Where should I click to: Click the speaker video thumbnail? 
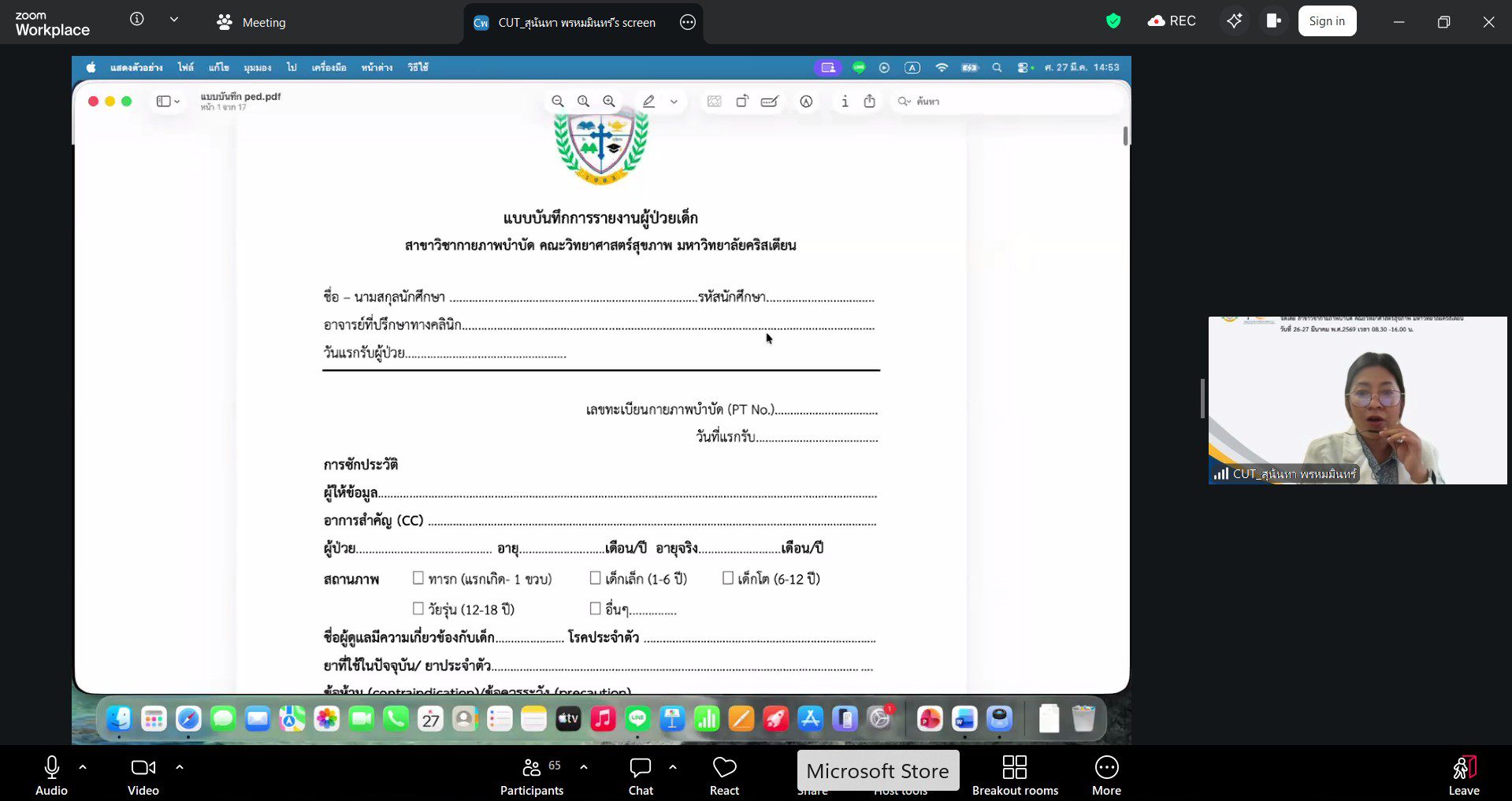[x=1357, y=400]
